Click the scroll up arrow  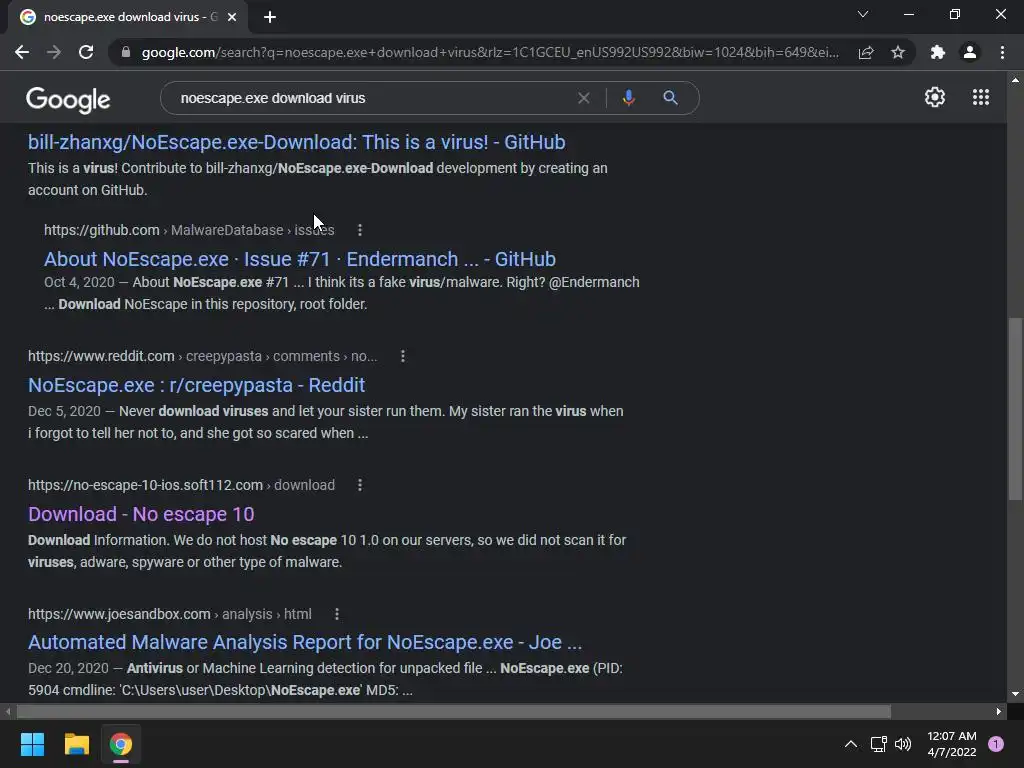click(x=1015, y=80)
